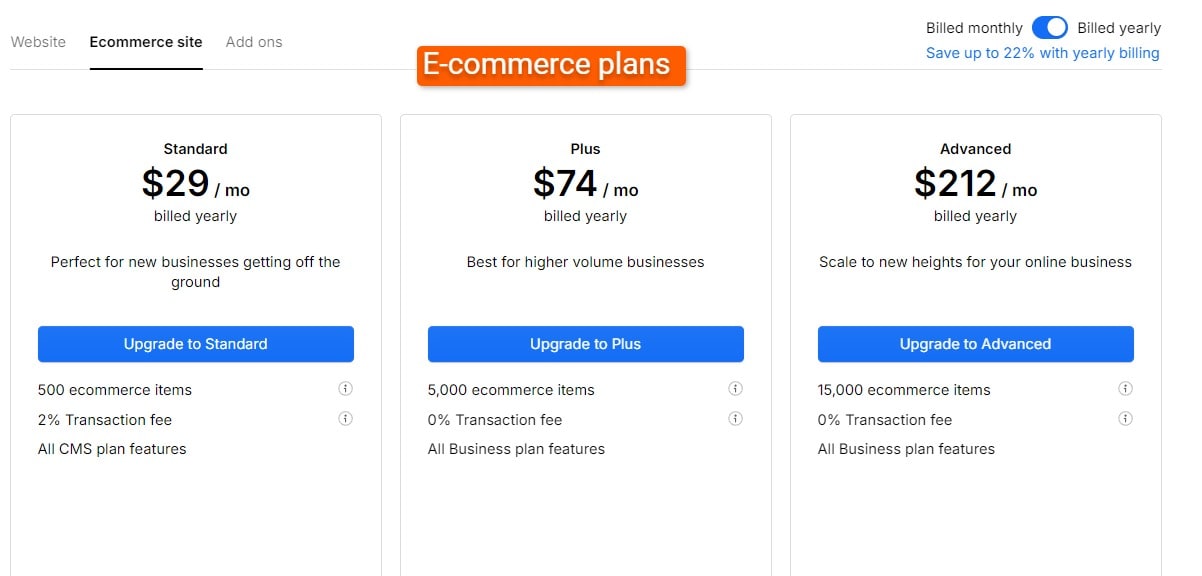The image size is (1202, 576).
Task: Click the orange E-commerce plans banner
Action: pos(551,64)
